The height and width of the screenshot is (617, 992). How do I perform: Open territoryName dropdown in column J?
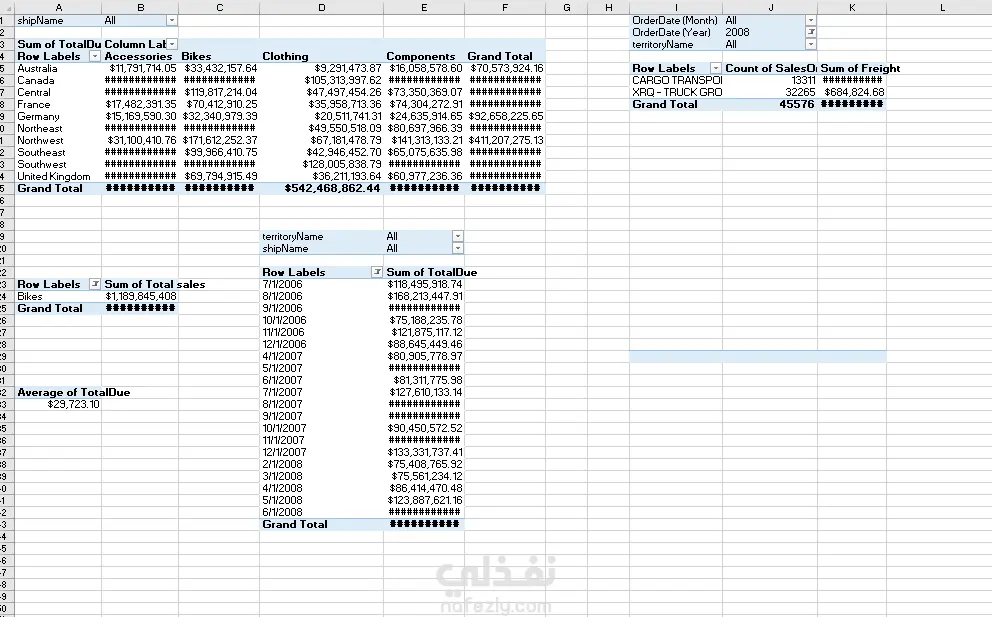[x=810, y=44]
